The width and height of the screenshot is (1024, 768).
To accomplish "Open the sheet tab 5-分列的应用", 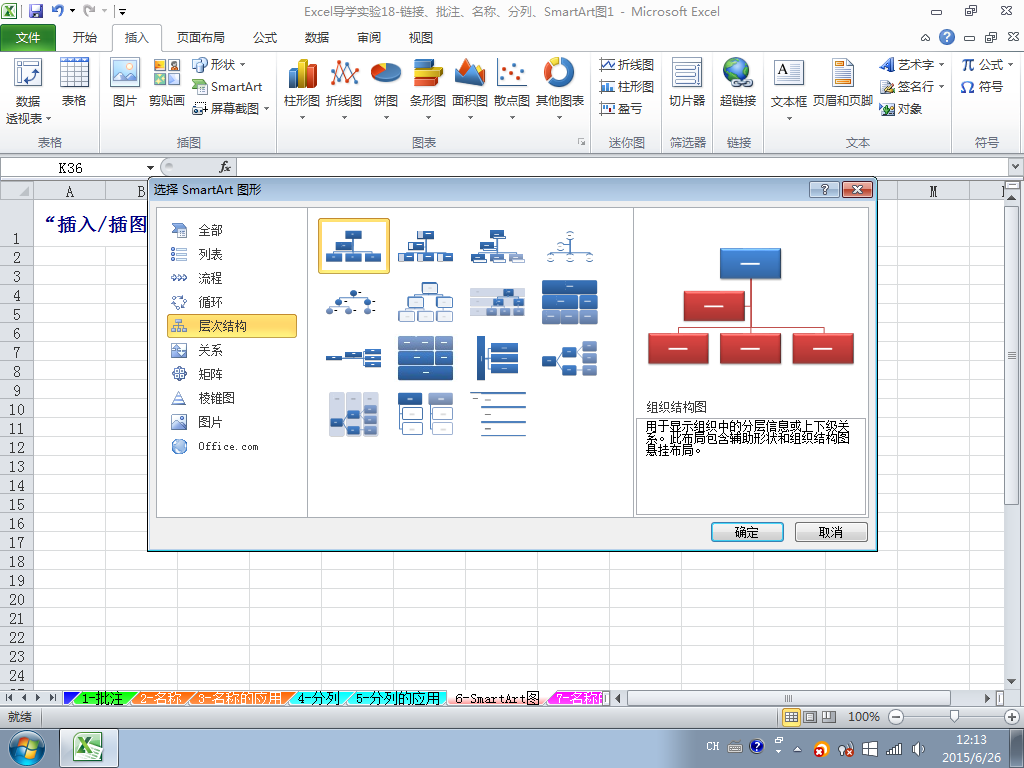I will click(x=398, y=698).
